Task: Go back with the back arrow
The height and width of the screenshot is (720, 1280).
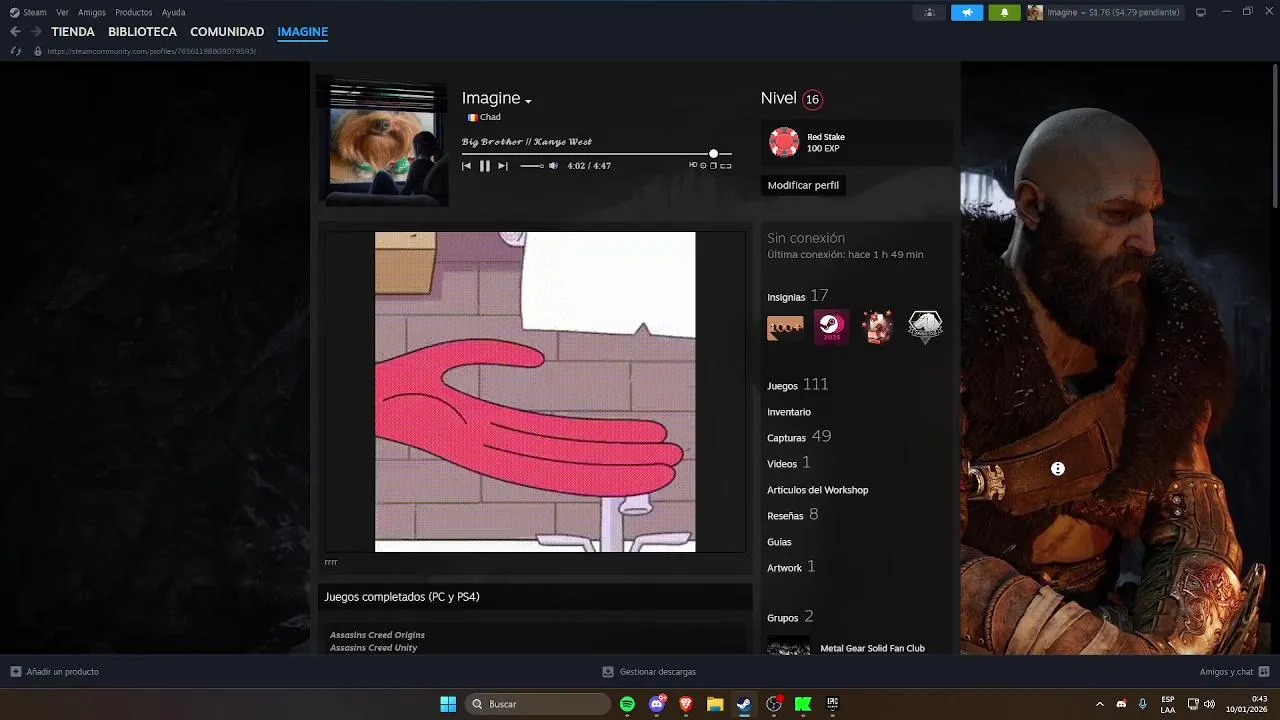Action: (15, 32)
